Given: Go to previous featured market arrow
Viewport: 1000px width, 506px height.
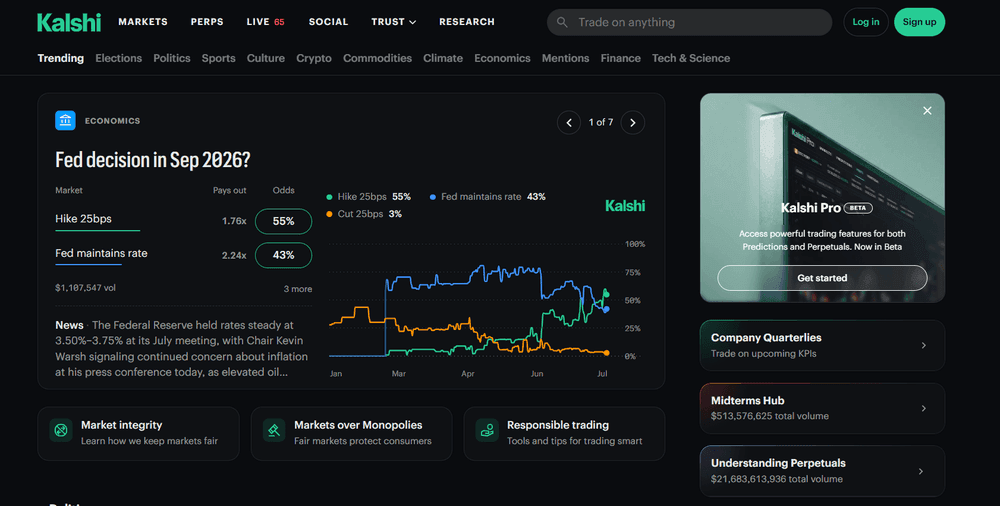Looking at the screenshot, I should 569,123.
